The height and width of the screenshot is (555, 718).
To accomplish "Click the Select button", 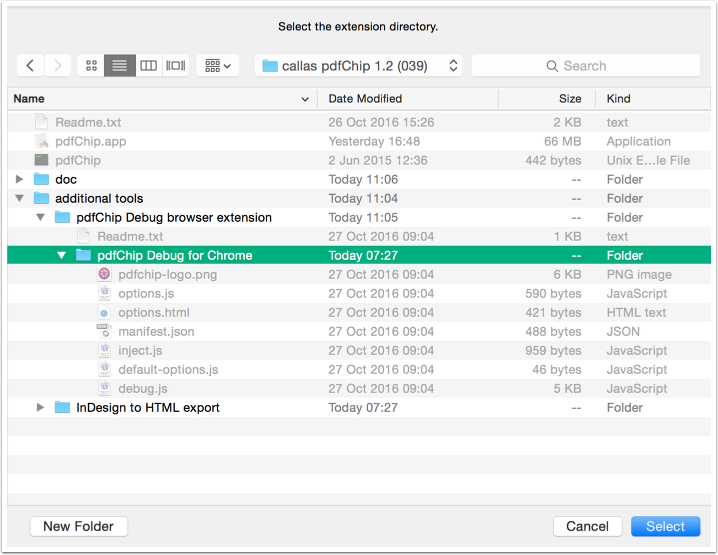I will click(x=665, y=527).
